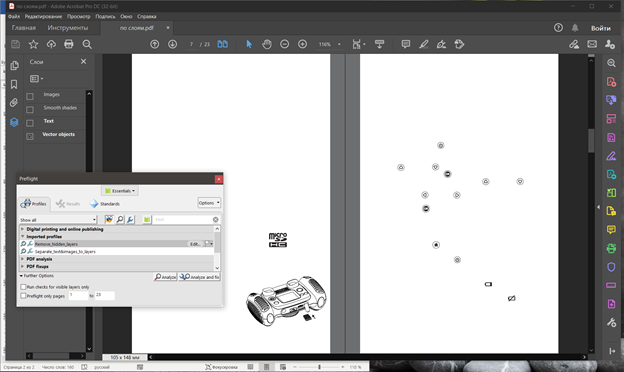Click Help question mark icon
The height and width of the screenshot is (372, 624).
[x=558, y=27]
